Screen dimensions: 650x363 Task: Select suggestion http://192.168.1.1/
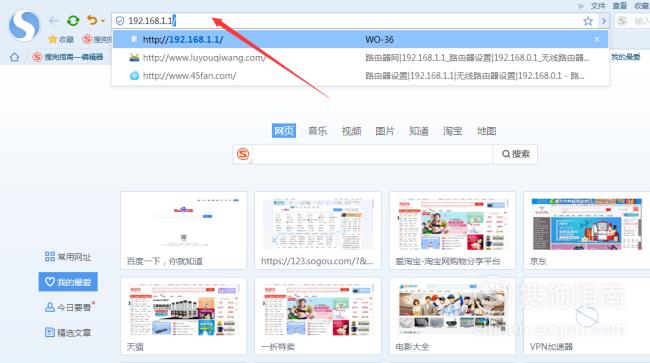pyautogui.click(x=360, y=39)
